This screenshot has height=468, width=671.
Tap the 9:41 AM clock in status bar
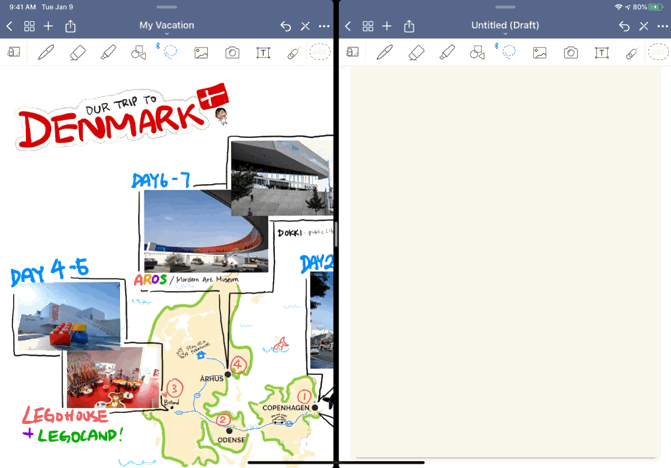pyautogui.click(x=22, y=7)
